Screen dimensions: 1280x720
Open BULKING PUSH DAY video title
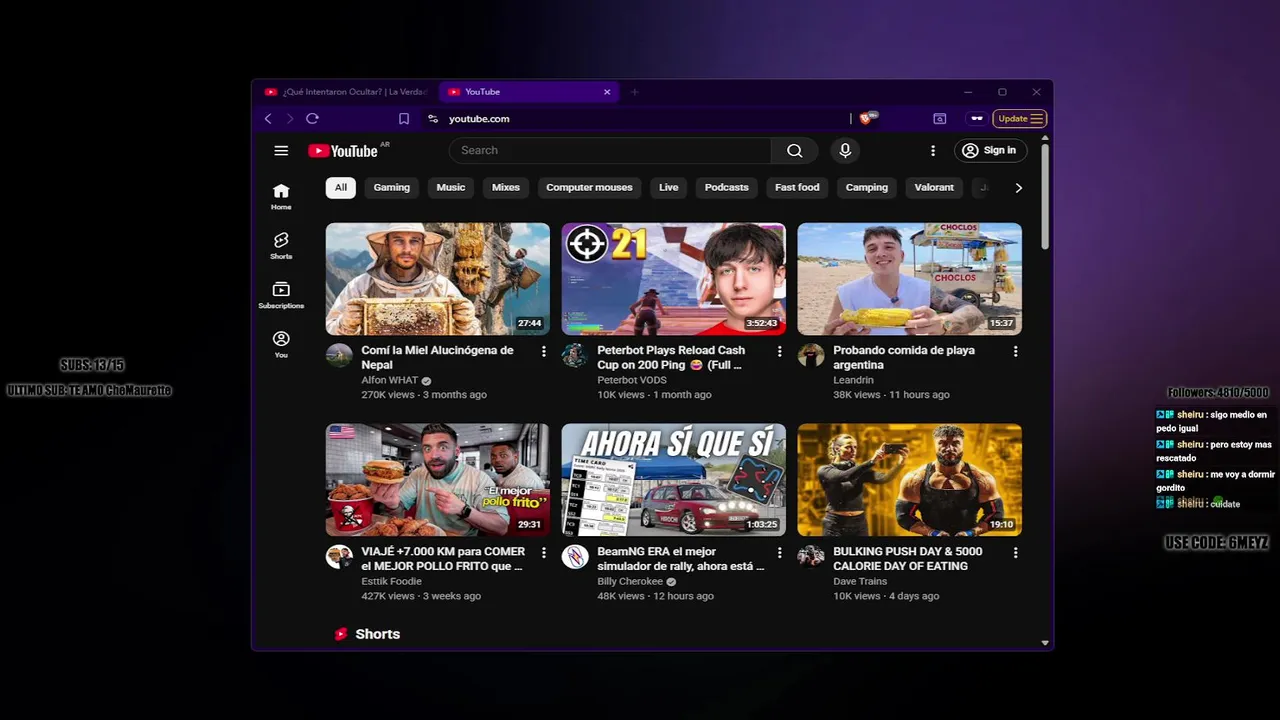click(x=908, y=558)
